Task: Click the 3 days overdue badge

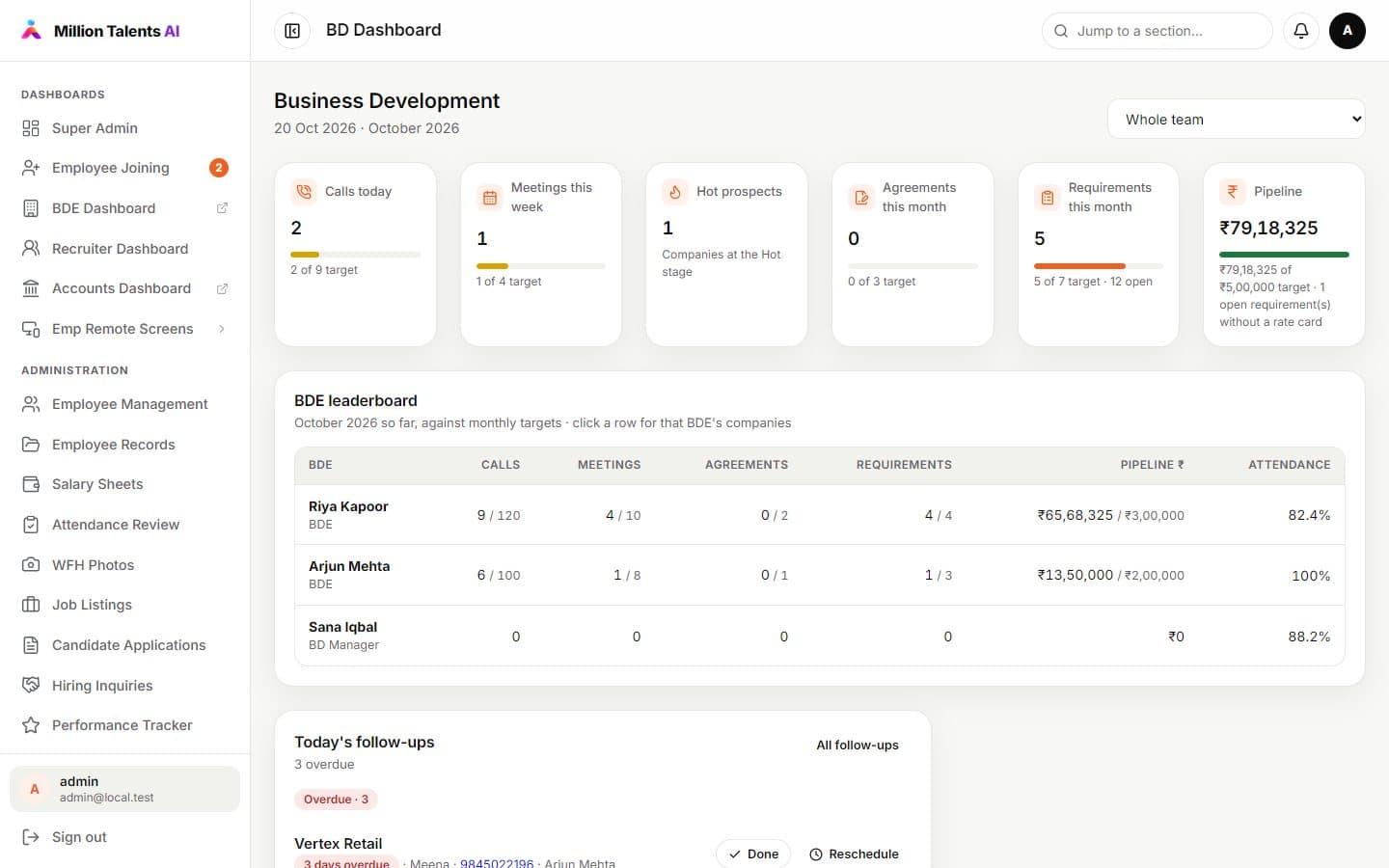Action: click(x=346, y=862)
